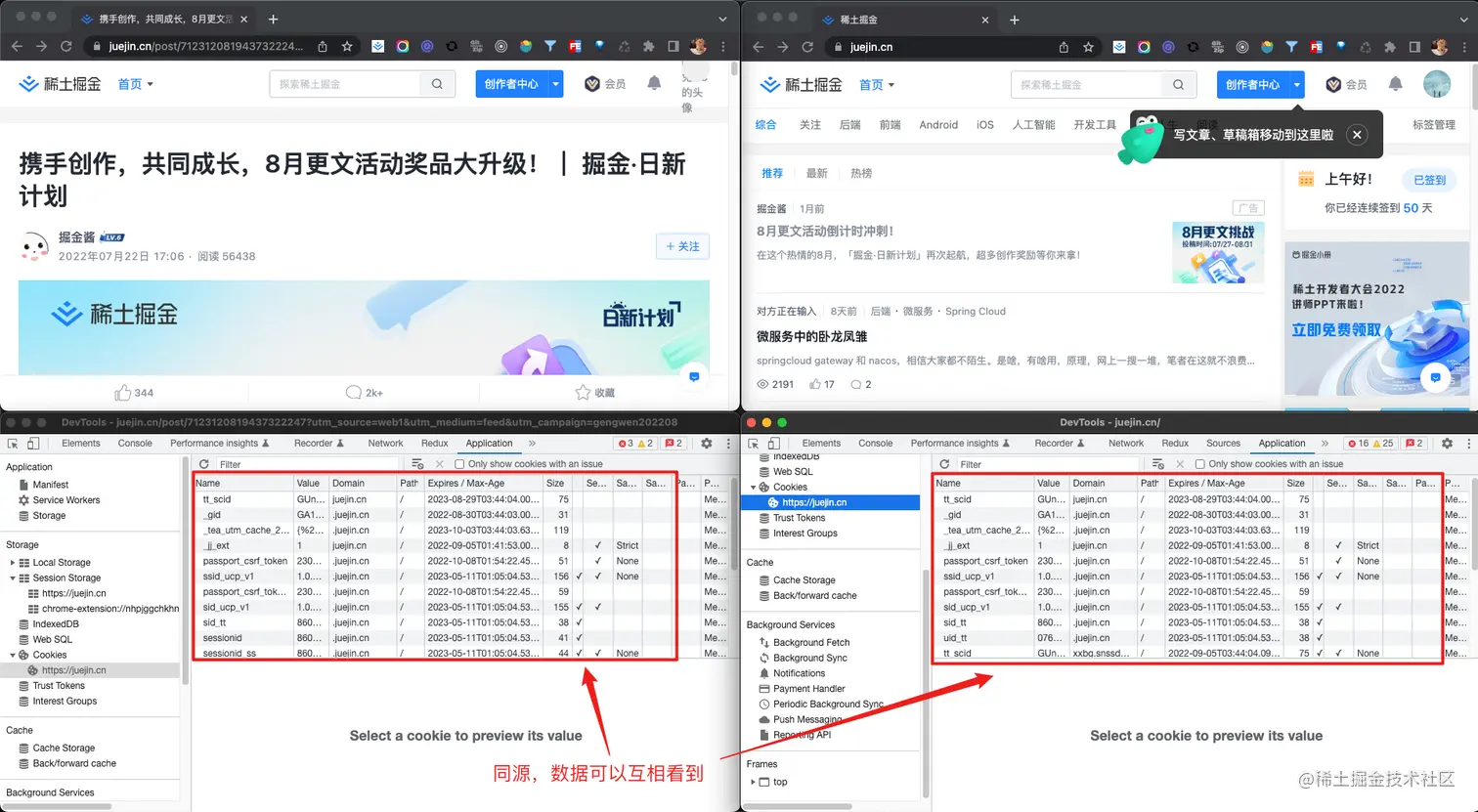Open the comments via the 2k+ bubble icon
1478x812 pixels.
point(354,392)
